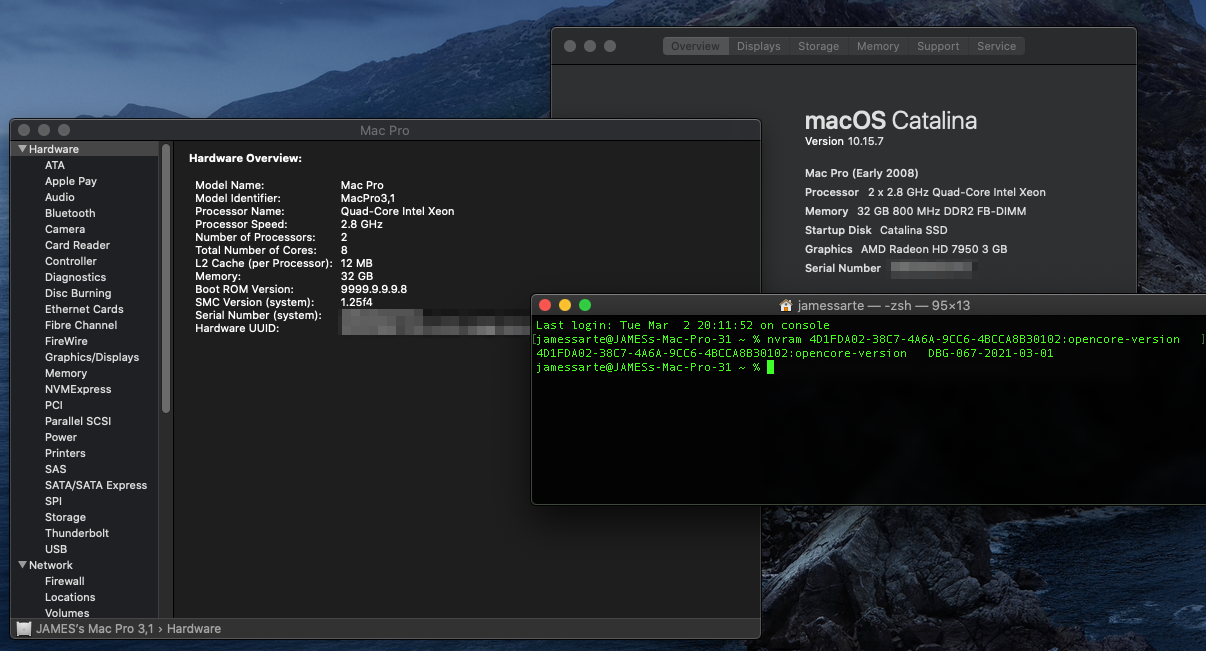Select Locations under Network in sidebar
This screenshot has width=1206, height=651.
click(70, 597)
